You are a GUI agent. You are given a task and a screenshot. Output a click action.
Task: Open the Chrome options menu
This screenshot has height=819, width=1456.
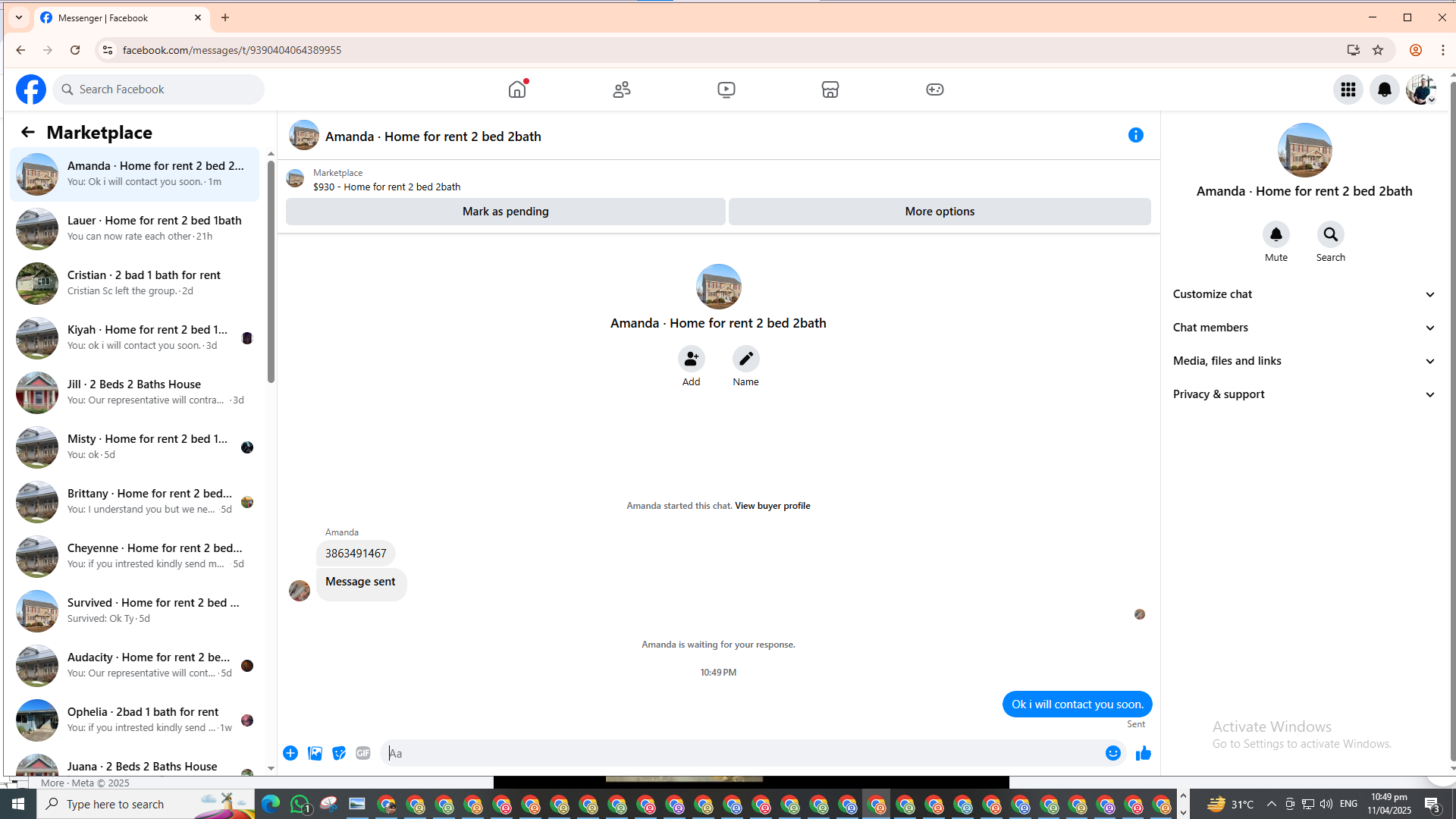point(1443,50)
